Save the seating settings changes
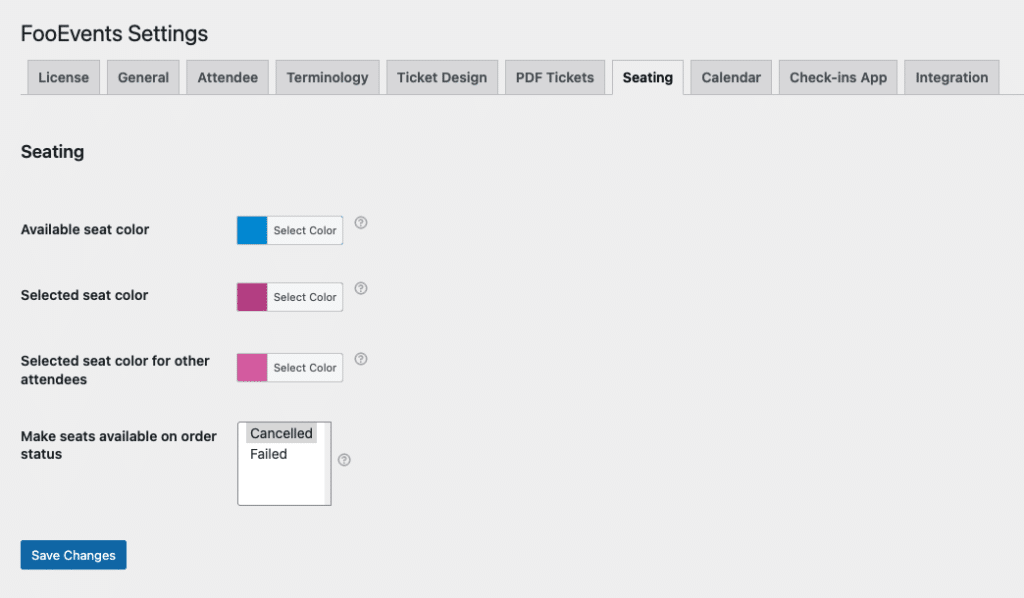Screen dimensions: 1024x598 [x=73, y=554]
